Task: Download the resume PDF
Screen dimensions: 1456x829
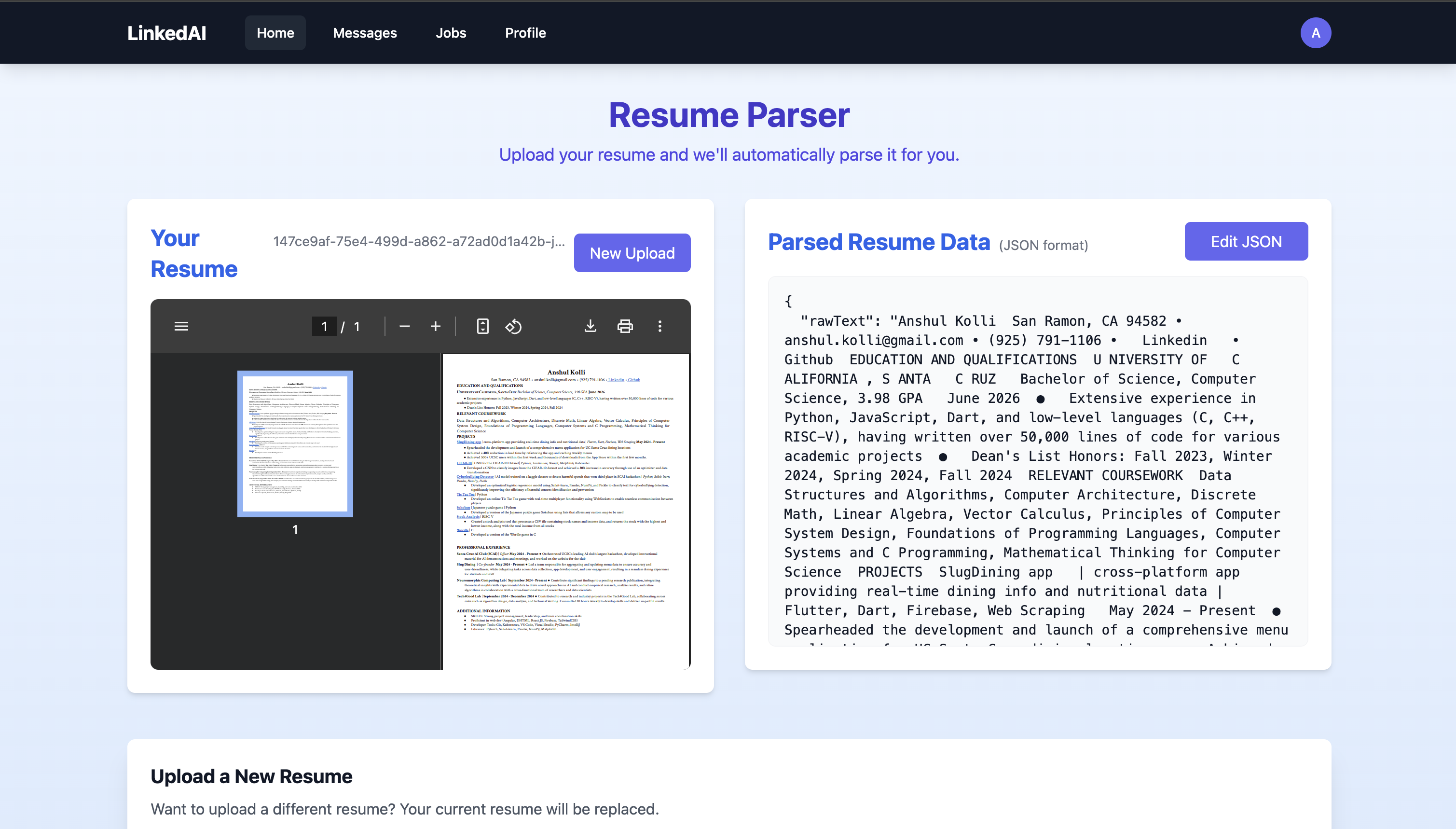Action: click(590, 326)
